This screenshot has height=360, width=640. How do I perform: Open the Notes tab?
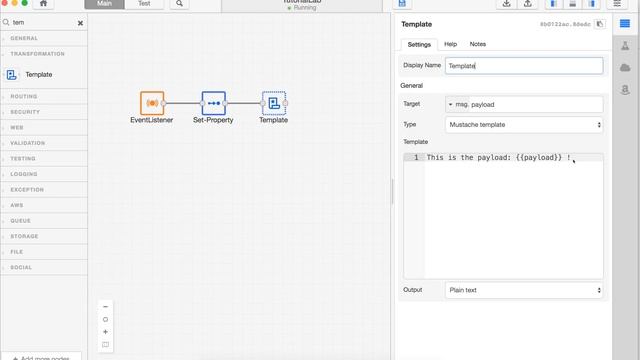[478, 44]
